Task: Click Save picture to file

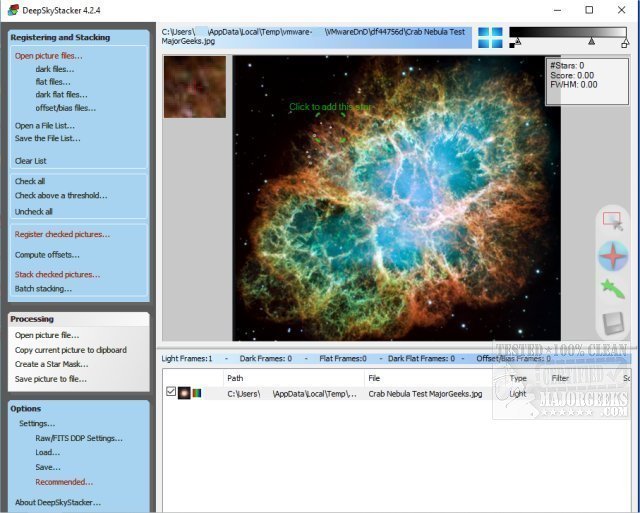Action: (51, 379)
